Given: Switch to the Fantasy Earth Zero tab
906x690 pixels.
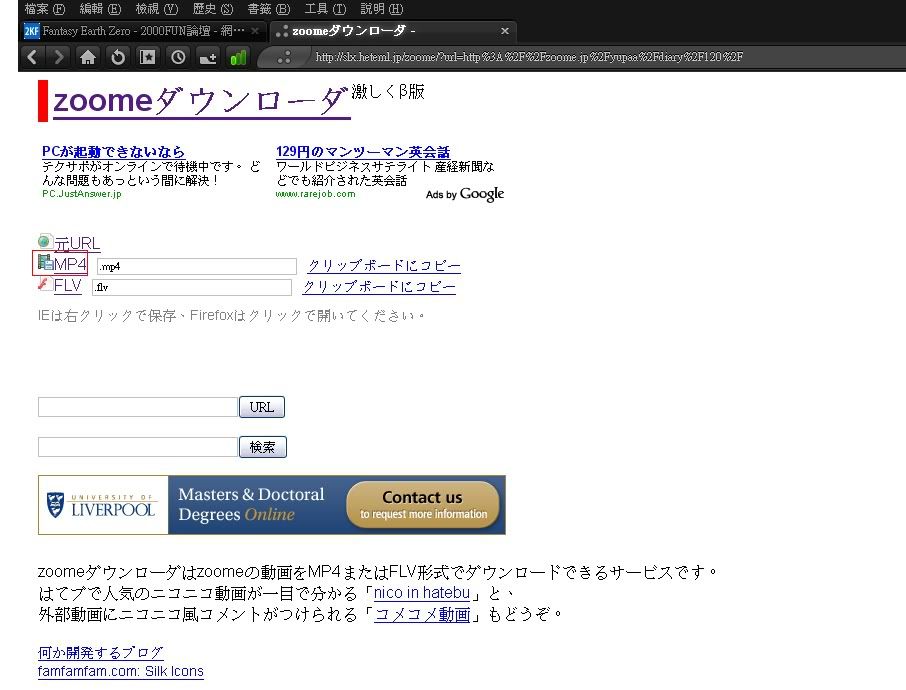Looking at the screenshot, I should tap(142, 31).
